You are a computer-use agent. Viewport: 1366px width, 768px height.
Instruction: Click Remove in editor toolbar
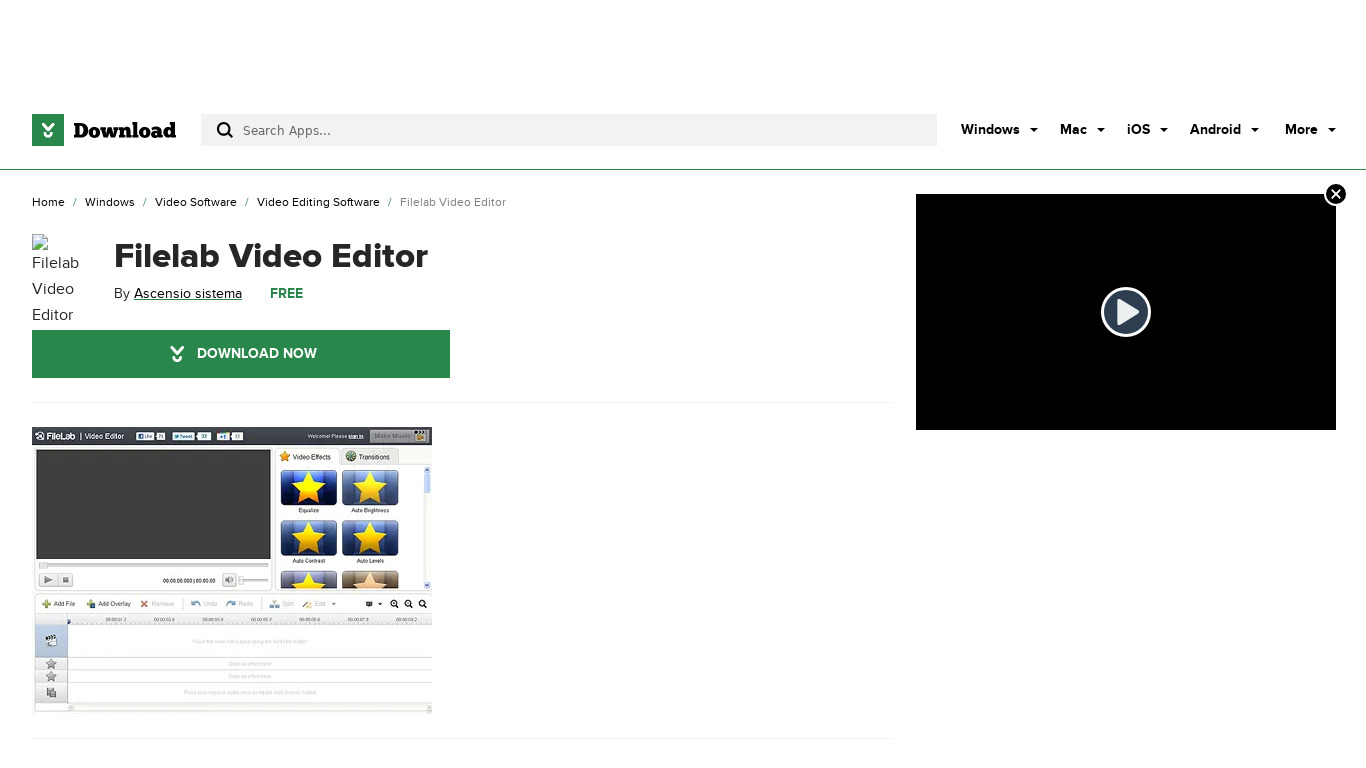[157, 604]
